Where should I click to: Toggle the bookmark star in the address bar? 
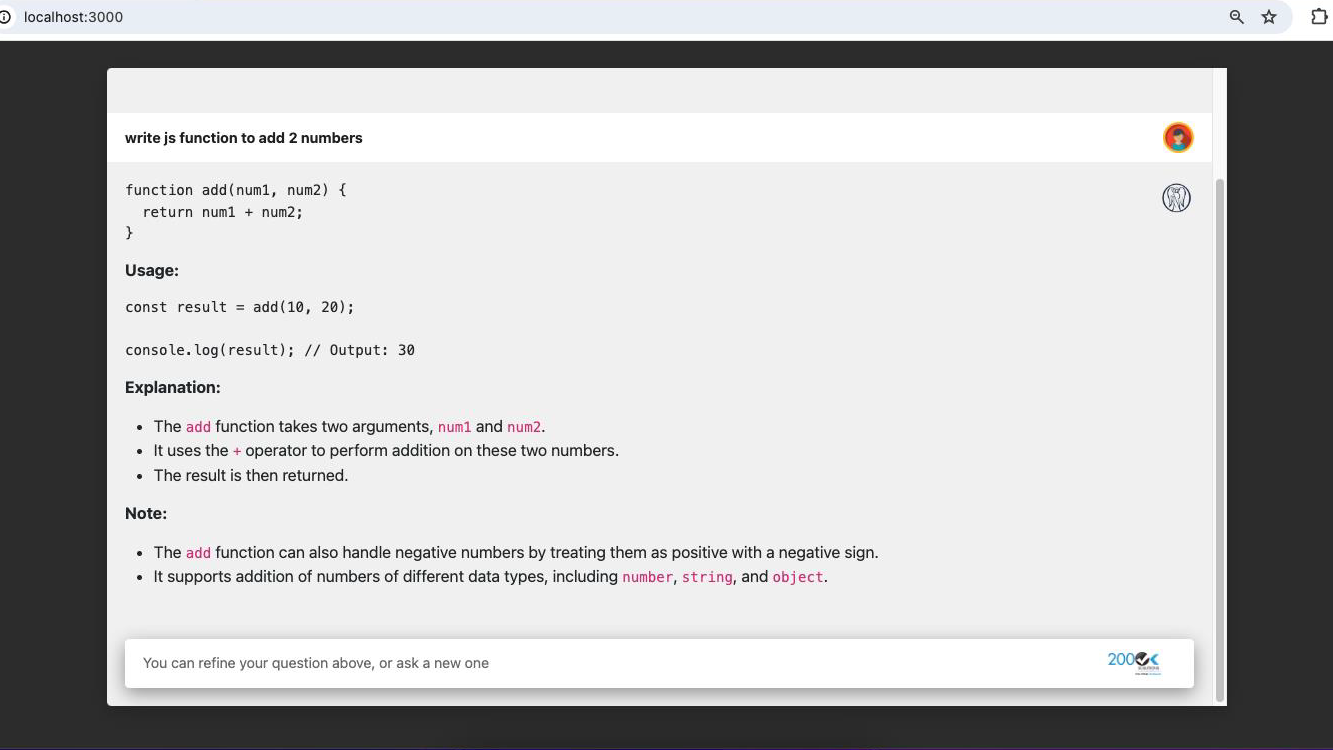tap(1269, 17)
